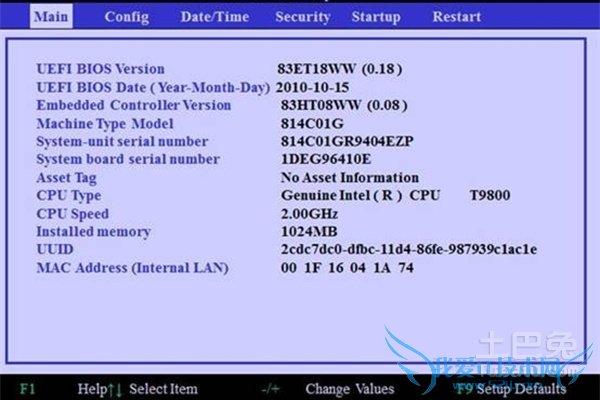Screen dimensions: 600x400
Task: Click the UEFI BIOS Version label
Action: click(100, 69)
